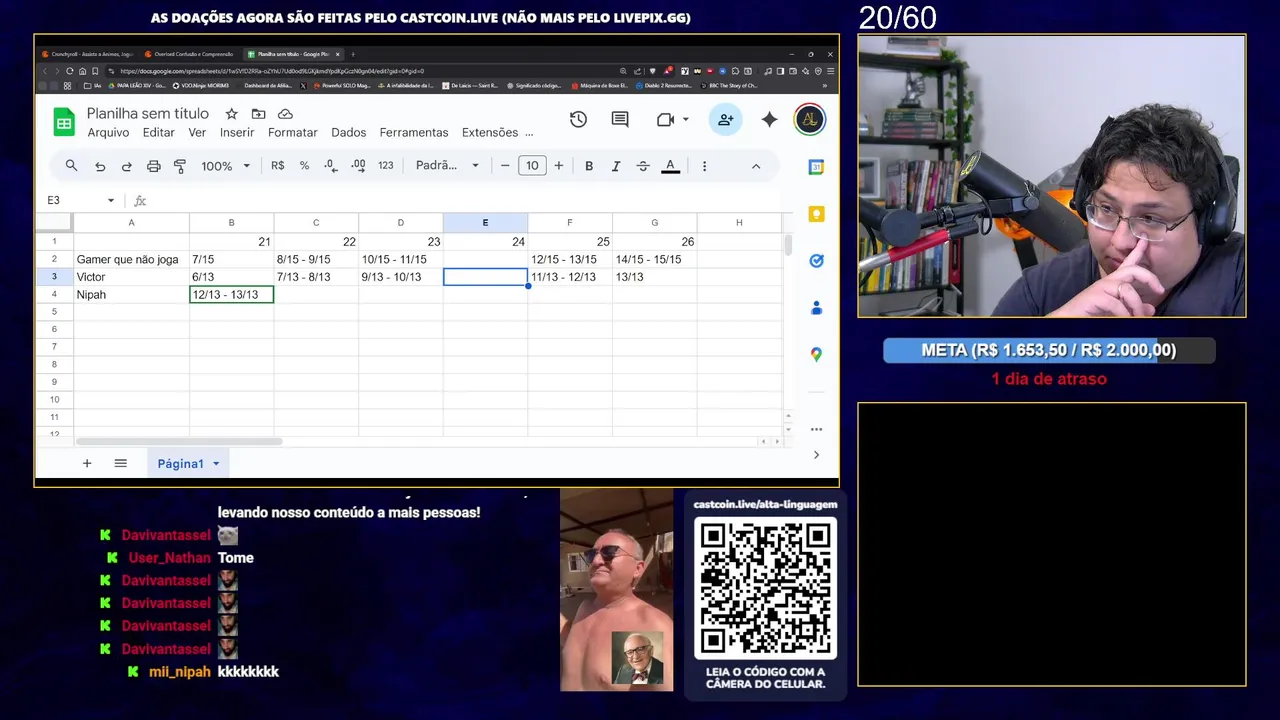
Task: Toggle strikethrough formatting
Action: (643, 166)
